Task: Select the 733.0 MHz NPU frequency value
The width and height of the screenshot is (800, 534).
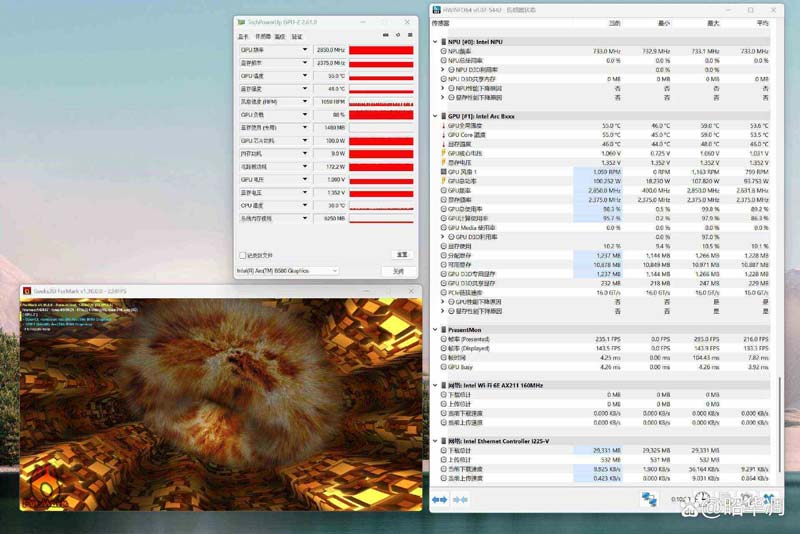Action: point(607,52)
